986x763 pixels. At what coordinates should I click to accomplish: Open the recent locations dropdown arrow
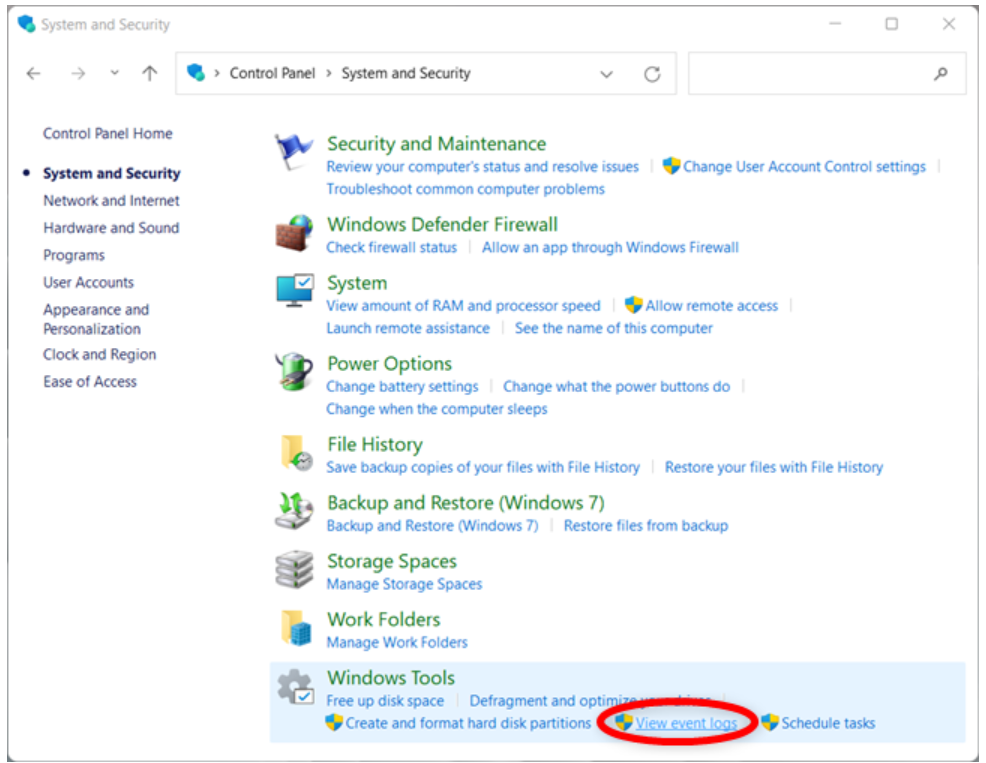[x=114, y=73]
